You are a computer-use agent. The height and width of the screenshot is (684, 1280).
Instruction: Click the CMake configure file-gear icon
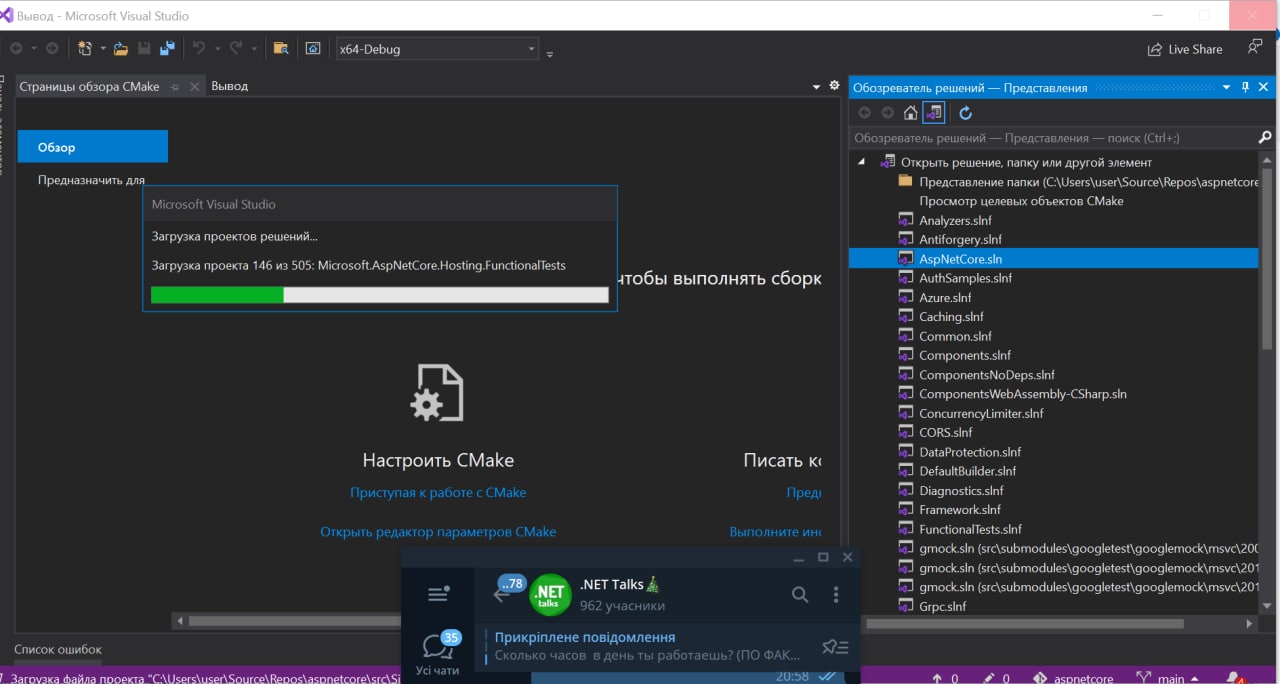[438, 392]
